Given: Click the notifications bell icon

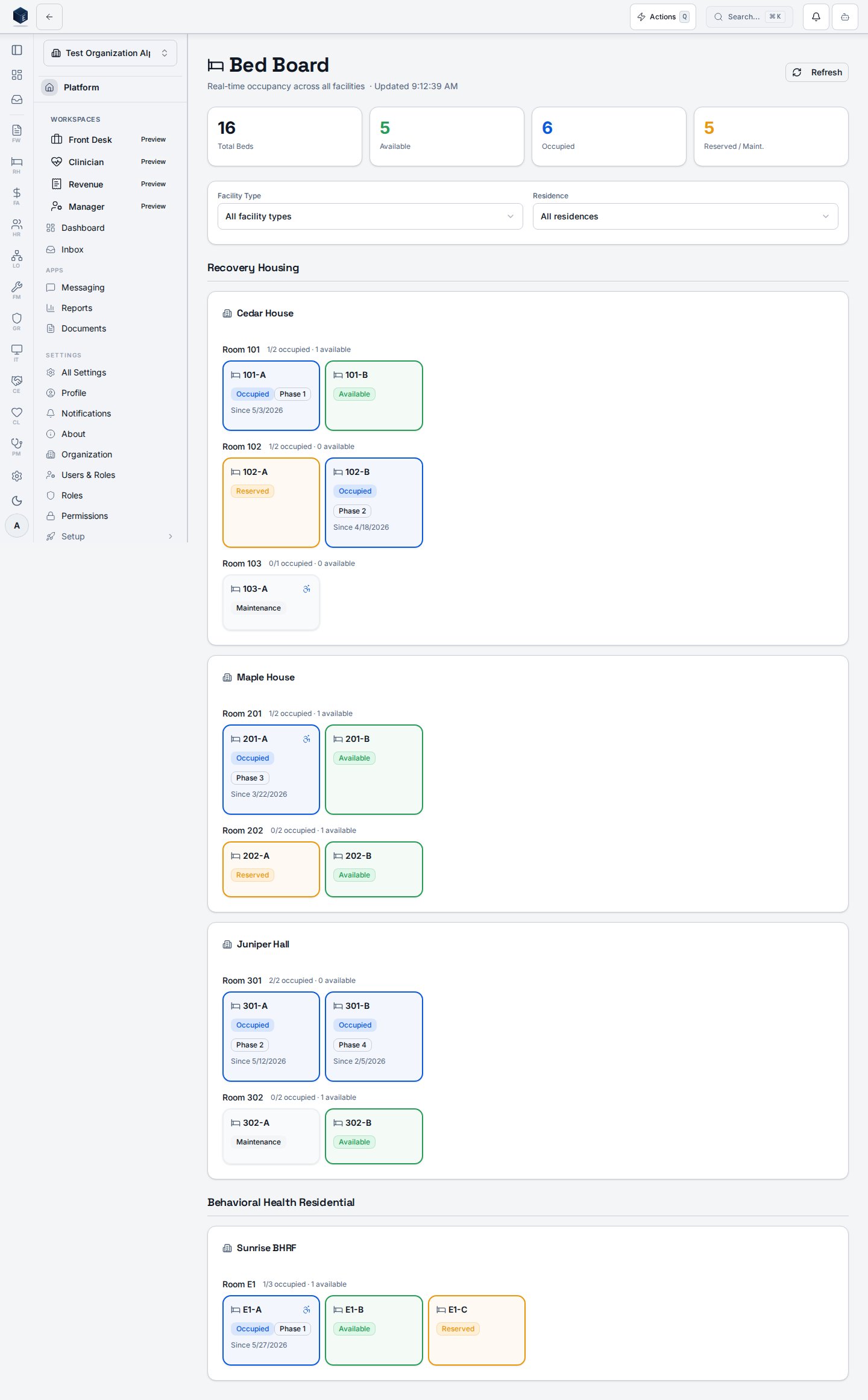Looking at the screenshot, I should pos(816,17).
